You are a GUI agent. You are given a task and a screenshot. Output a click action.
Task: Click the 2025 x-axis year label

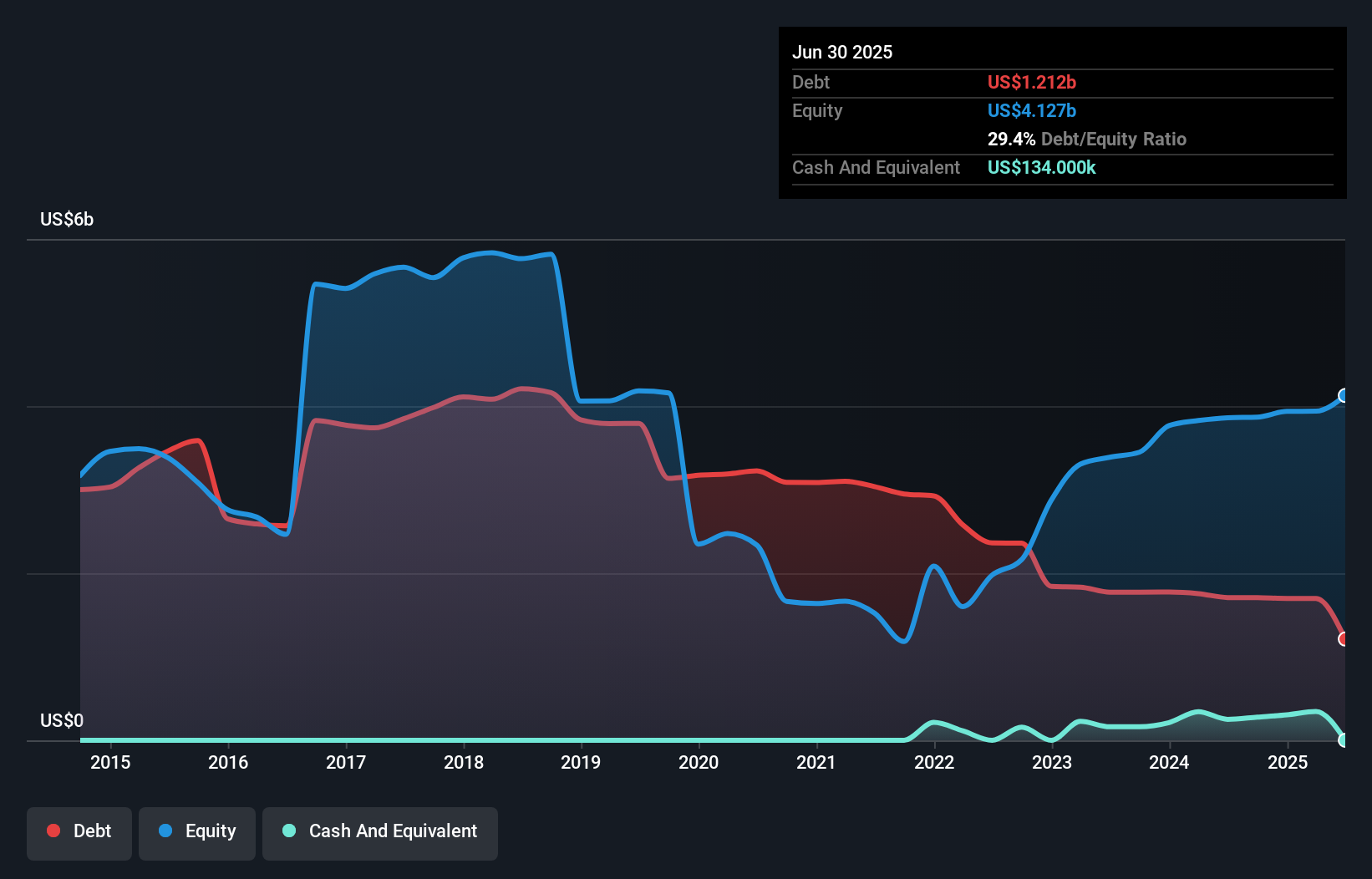(x=1288, y=762)
